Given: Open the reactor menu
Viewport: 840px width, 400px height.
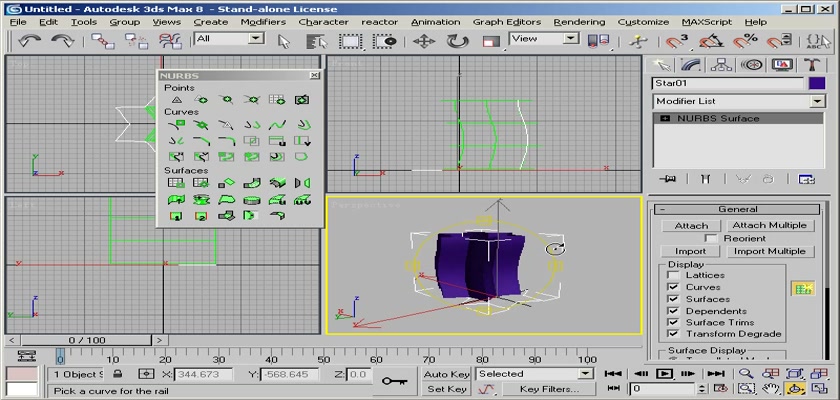Looking at the screenshot, I should click(x=379, y=22).
